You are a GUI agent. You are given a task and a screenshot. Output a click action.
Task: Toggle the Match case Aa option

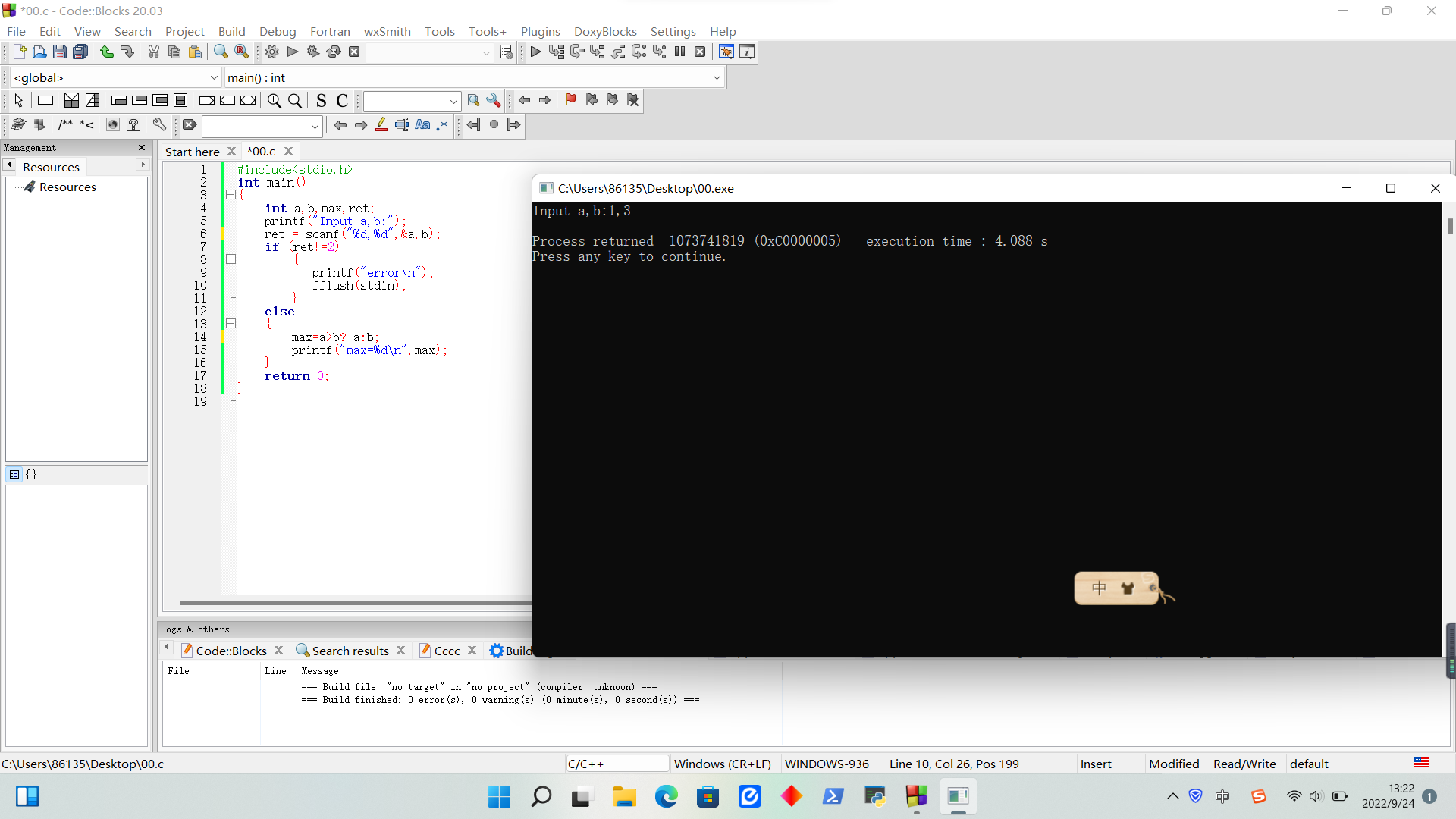tap(422, 125)
